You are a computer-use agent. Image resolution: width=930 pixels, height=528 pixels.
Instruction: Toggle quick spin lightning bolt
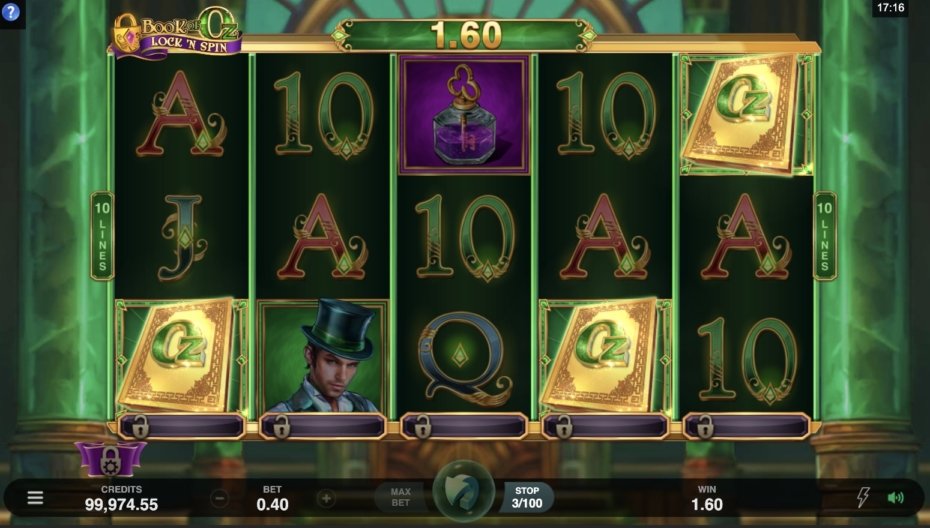tap(863, 497)
